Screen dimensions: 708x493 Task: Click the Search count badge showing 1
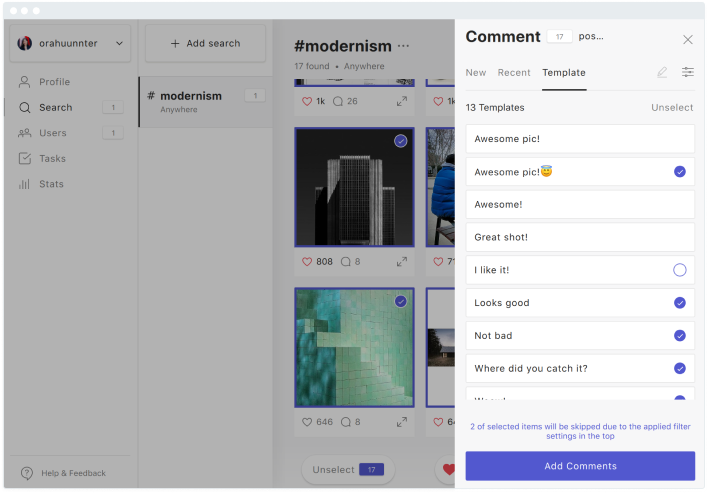pos(113,107)
